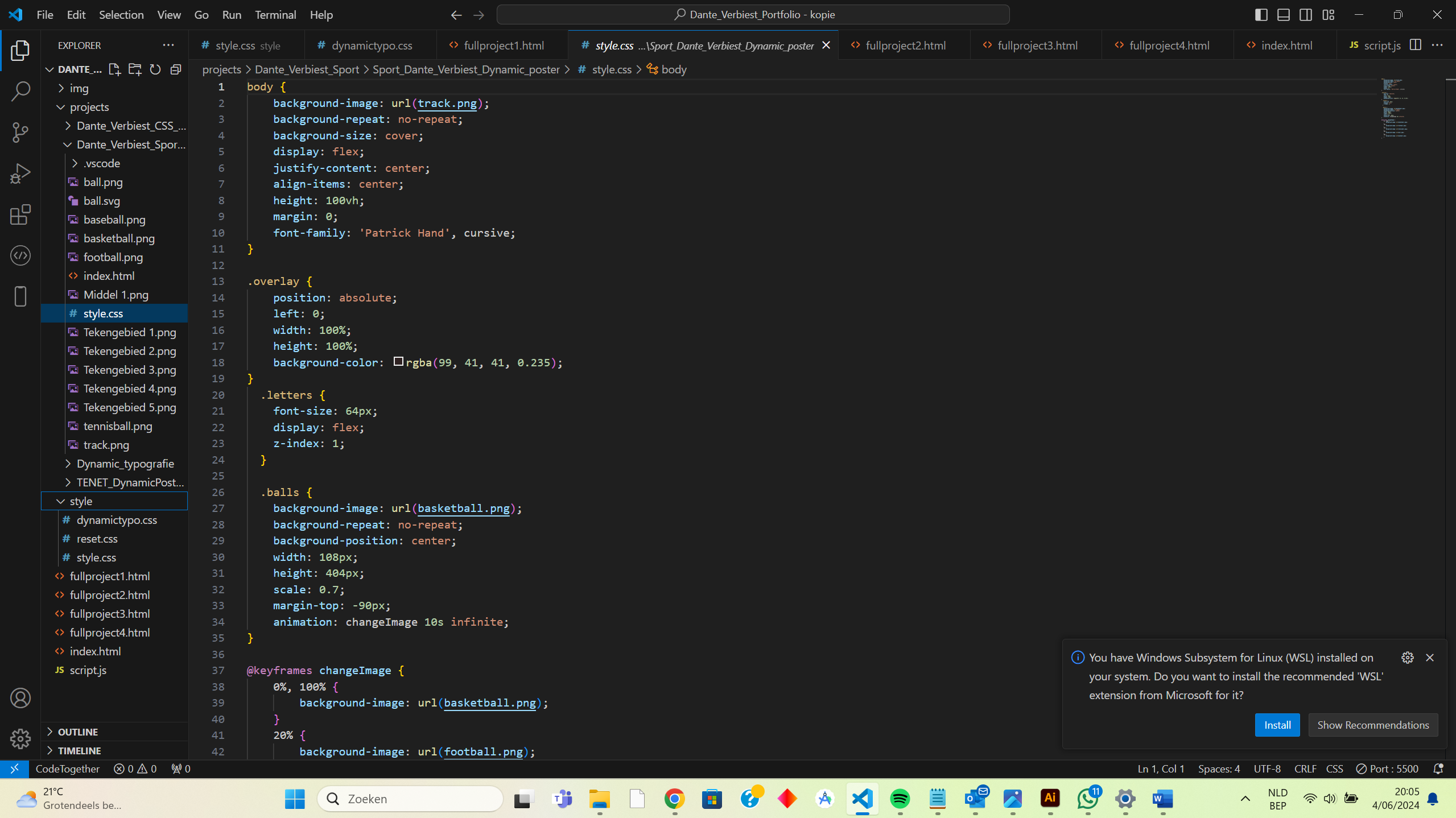
Task: Open the Run and Debug view
Action: click(20, 173)
